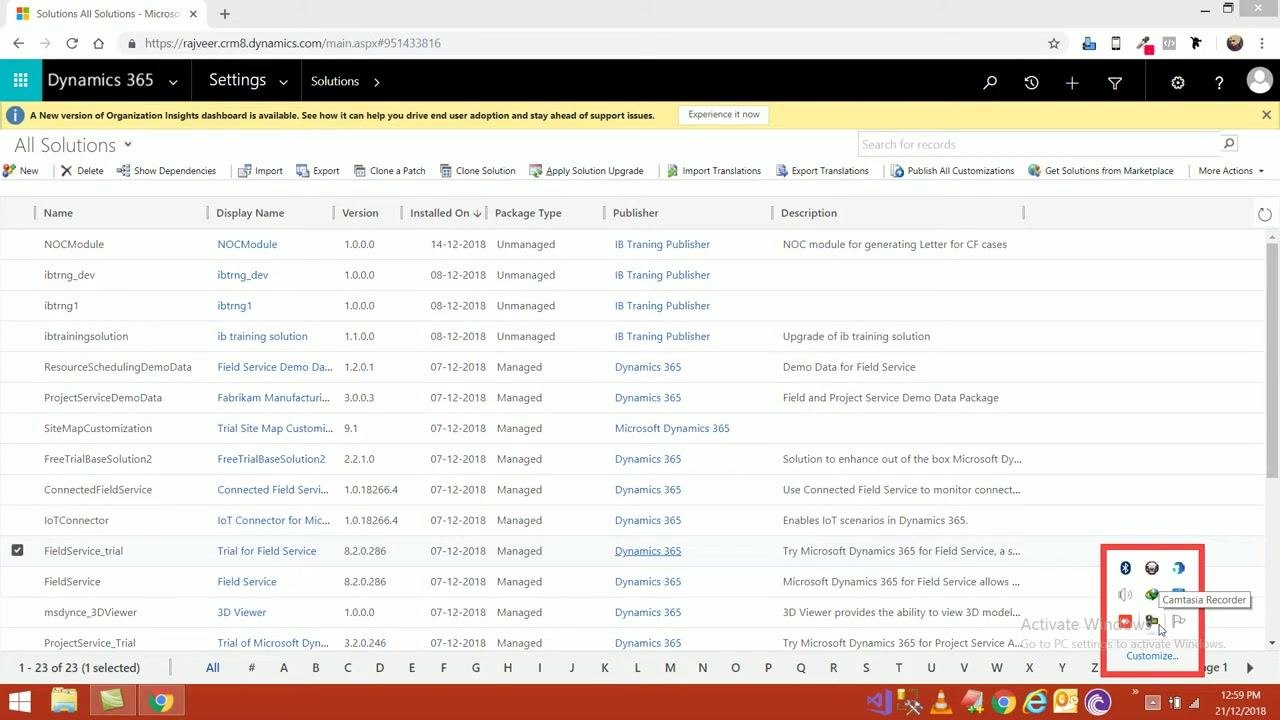Viewport: 1280px width, 720px height.
Task: Expand the Solutions breadcrumb chevron
Action: (377, 82)
